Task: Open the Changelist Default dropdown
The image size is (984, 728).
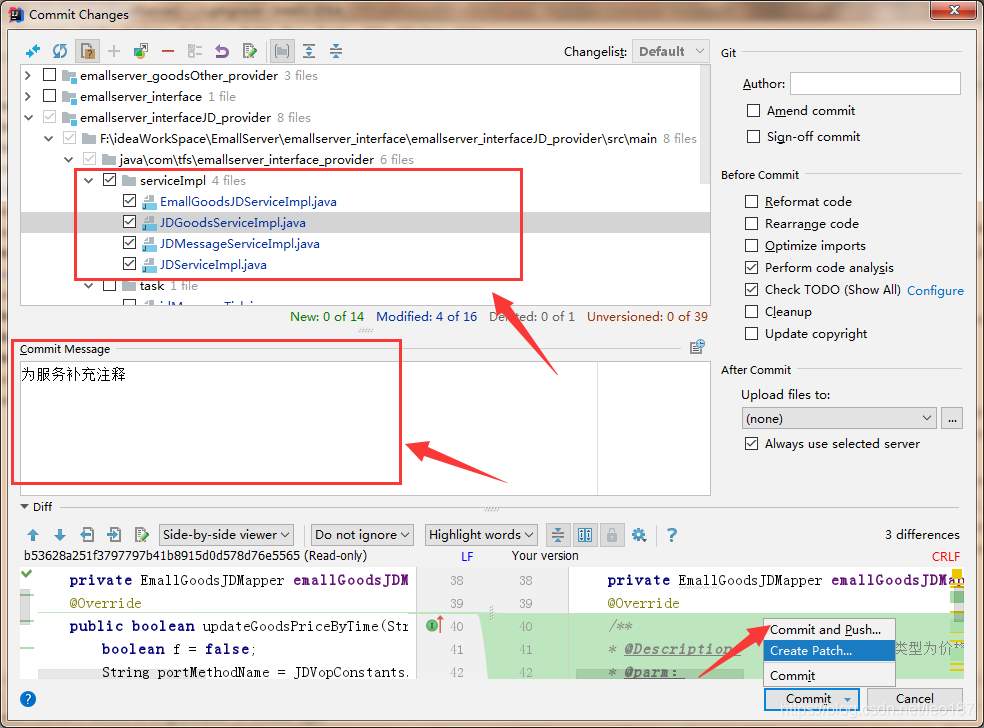Action: (x=670, y=51)
